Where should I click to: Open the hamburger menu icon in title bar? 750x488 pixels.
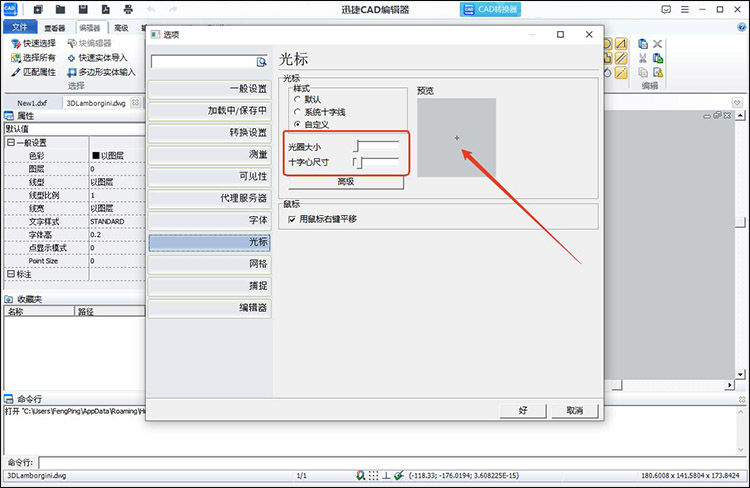(685, 9)
